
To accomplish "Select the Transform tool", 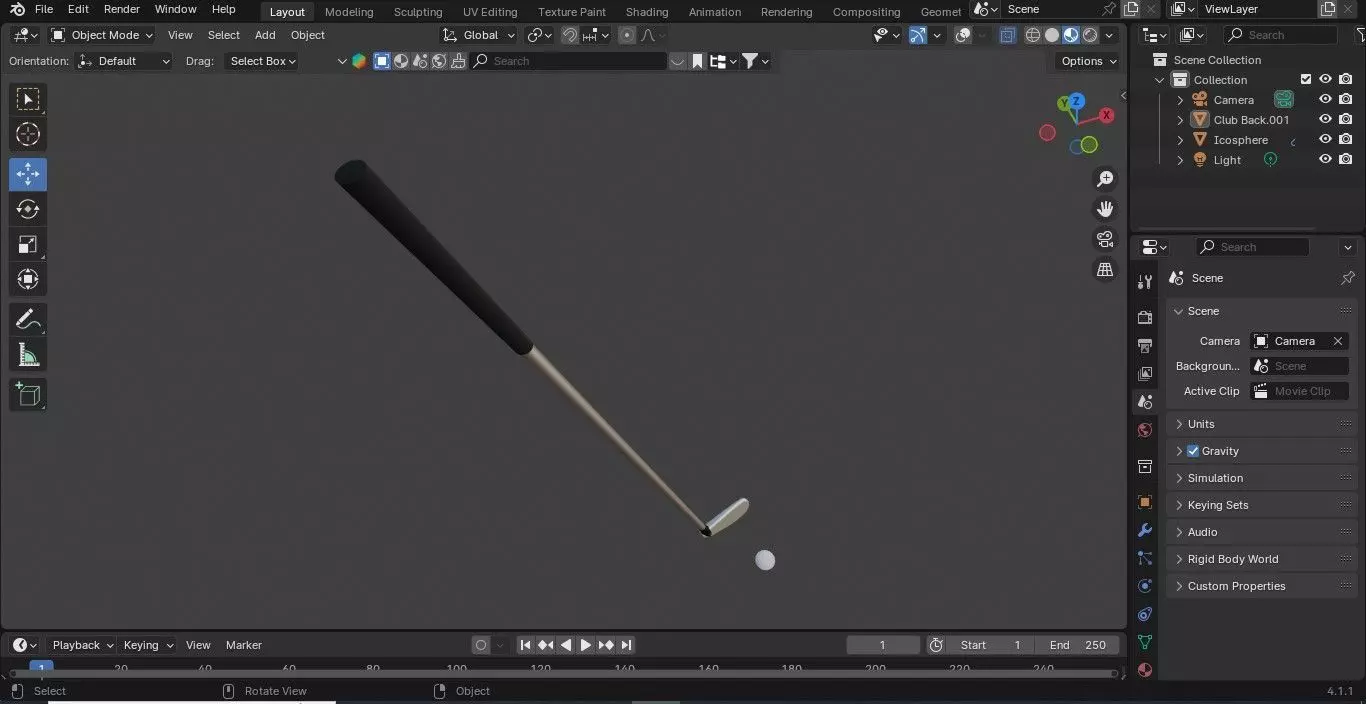I will coord(28,279).
